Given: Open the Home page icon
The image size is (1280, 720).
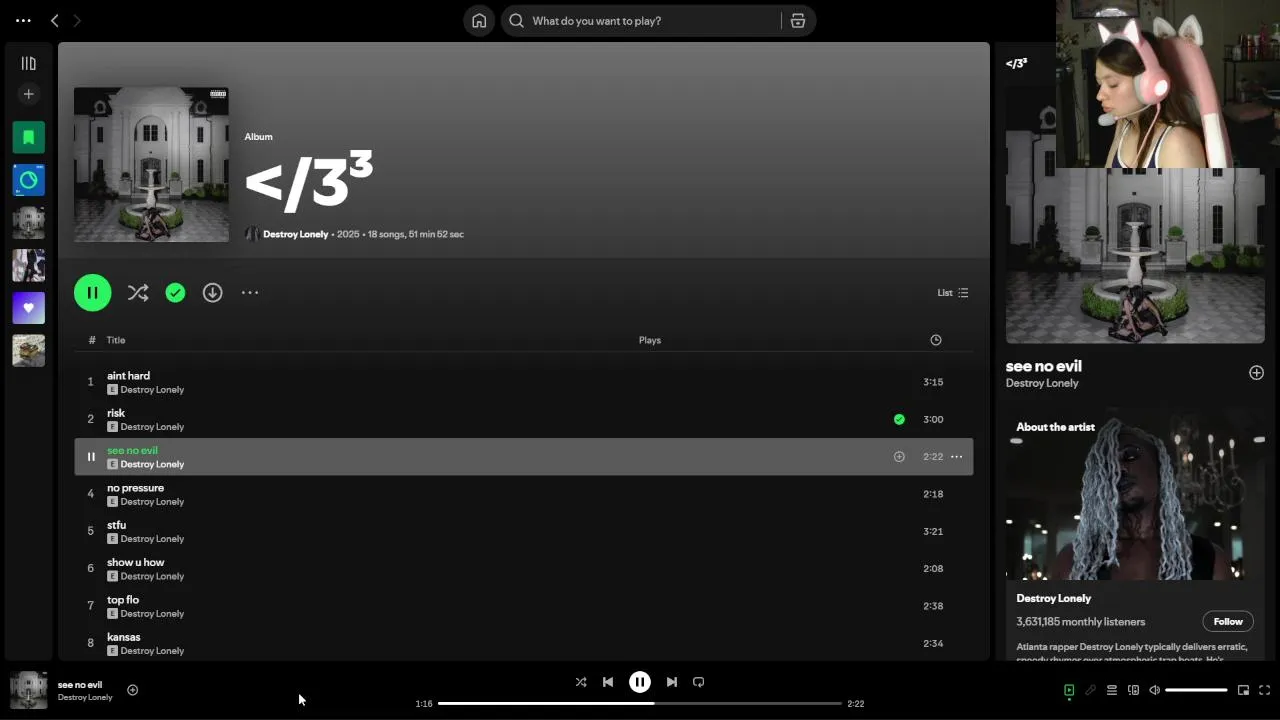Looking at the screenshot, I should (x=479, y=21).
